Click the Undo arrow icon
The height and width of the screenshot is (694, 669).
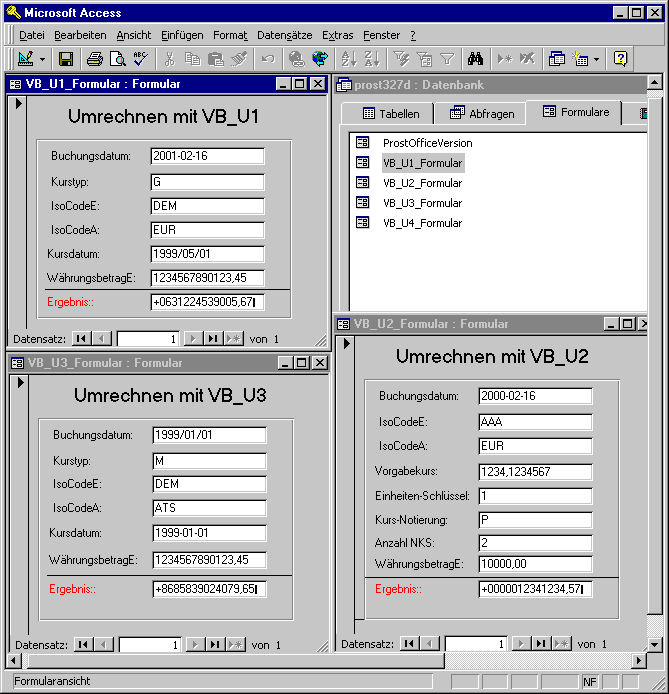click(x=268, y=59)
